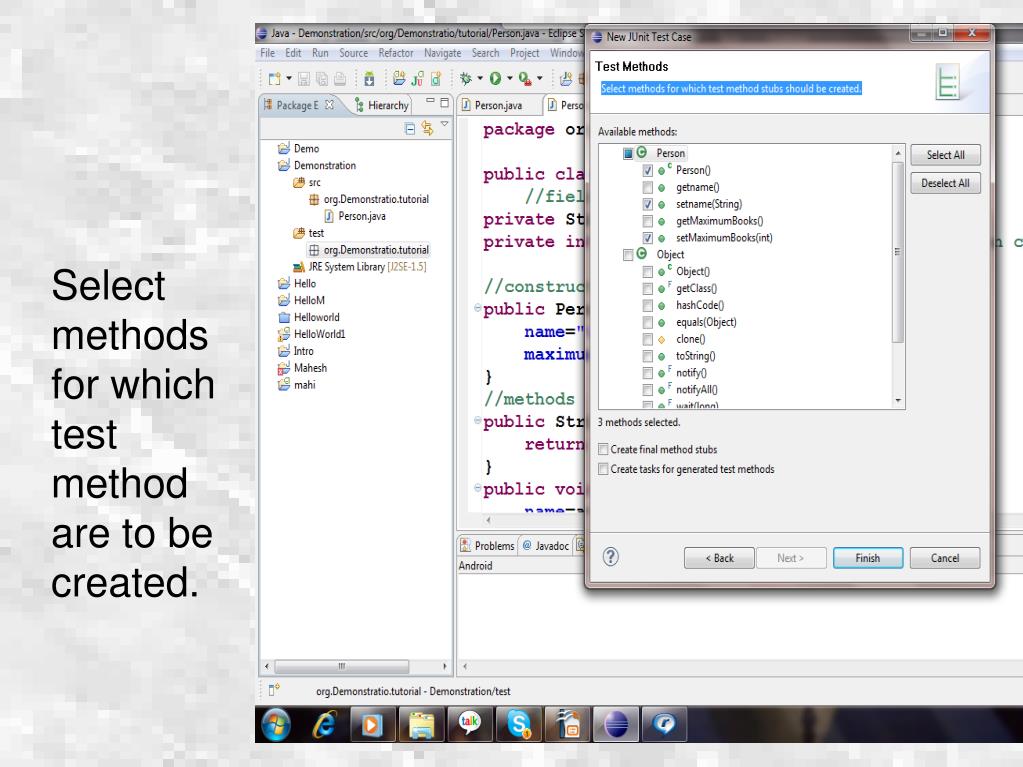
Task: Close the Package Explorer tab with X
Action: [329, 104]
